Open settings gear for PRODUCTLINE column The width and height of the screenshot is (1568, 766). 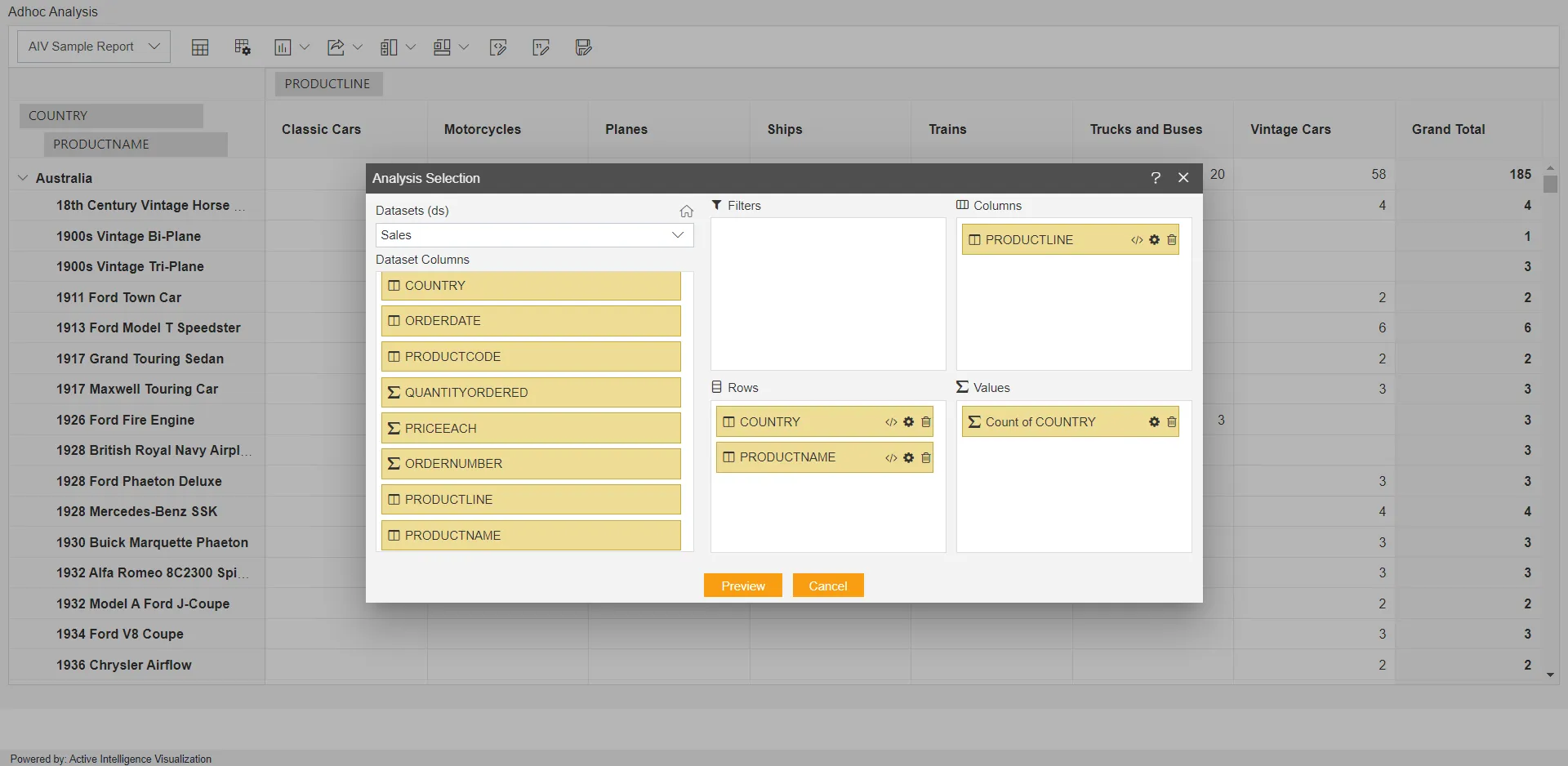1154,240
